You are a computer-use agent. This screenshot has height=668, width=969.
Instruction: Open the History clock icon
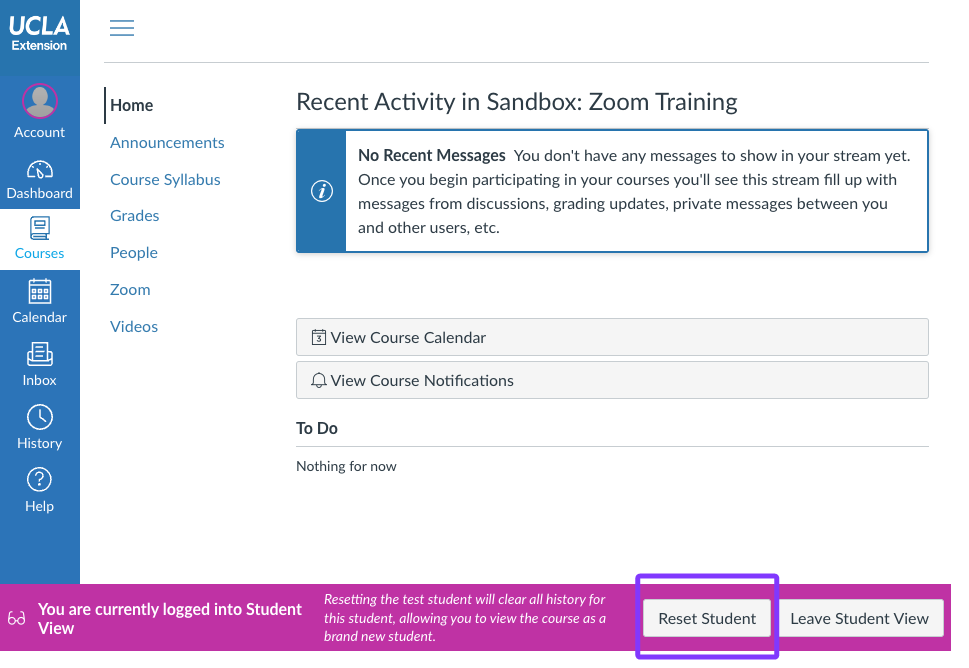tap(40, 417)
